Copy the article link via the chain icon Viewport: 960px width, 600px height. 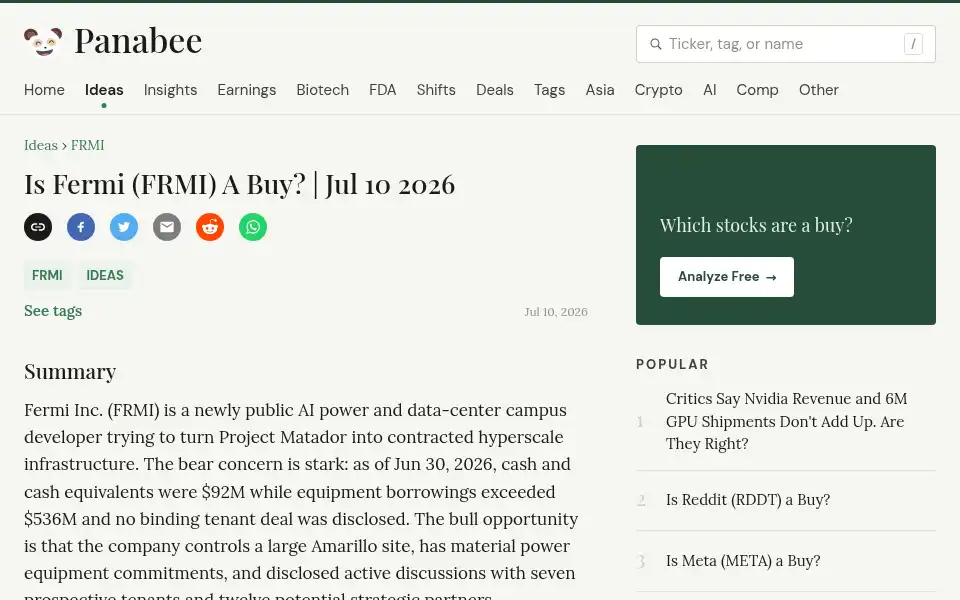38,227
